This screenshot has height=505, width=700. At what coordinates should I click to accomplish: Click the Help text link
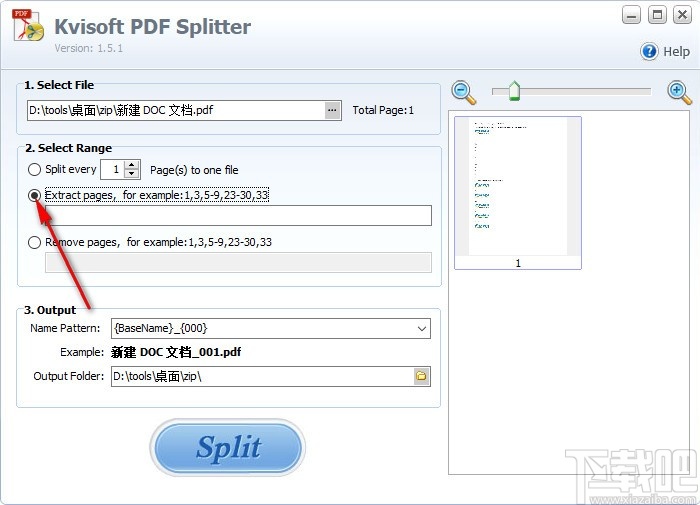pyautogui.click(x=676, y=51)
